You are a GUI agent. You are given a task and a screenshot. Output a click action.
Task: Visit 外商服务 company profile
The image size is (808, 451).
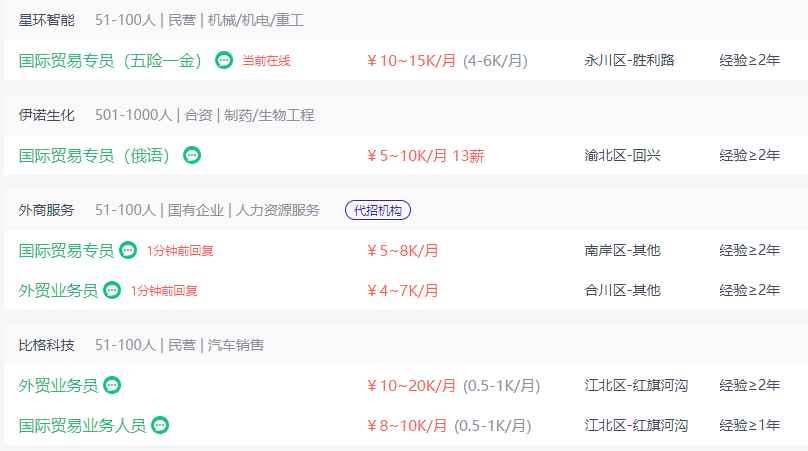pyautogui.click(x=46, y=210)
